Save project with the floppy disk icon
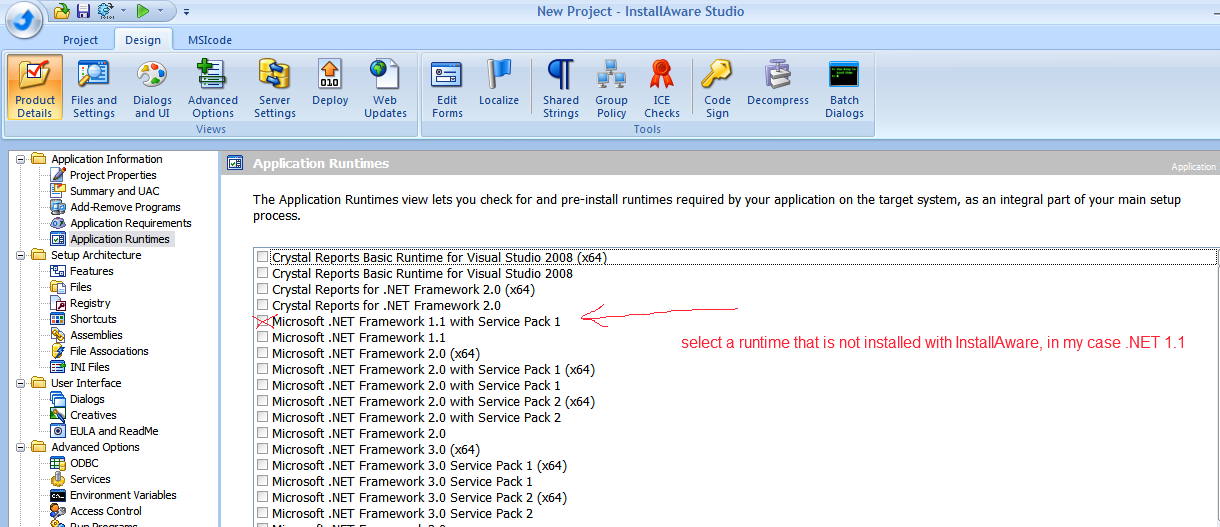Screen dimensions: 1220x527 tap(83, 11)
